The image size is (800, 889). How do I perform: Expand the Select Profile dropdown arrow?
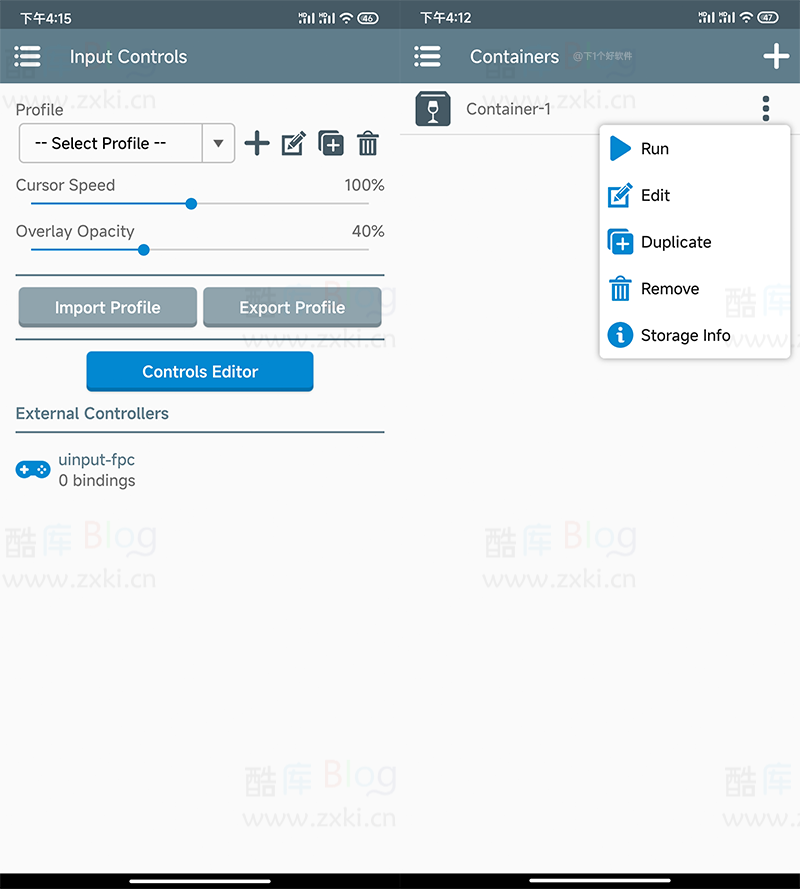[218, 143]
